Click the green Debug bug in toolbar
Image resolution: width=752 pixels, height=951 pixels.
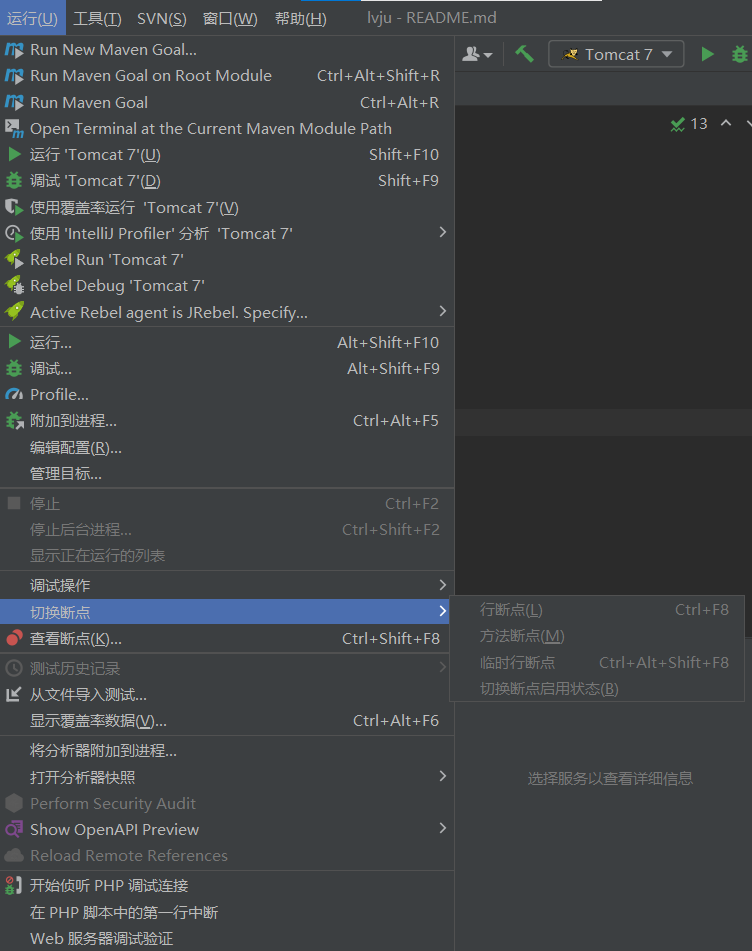(x=740, y=55)
